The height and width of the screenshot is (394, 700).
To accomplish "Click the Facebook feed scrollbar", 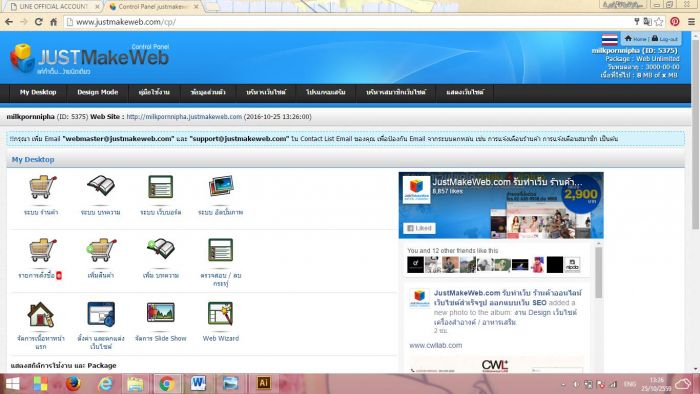I will [598, 272].
